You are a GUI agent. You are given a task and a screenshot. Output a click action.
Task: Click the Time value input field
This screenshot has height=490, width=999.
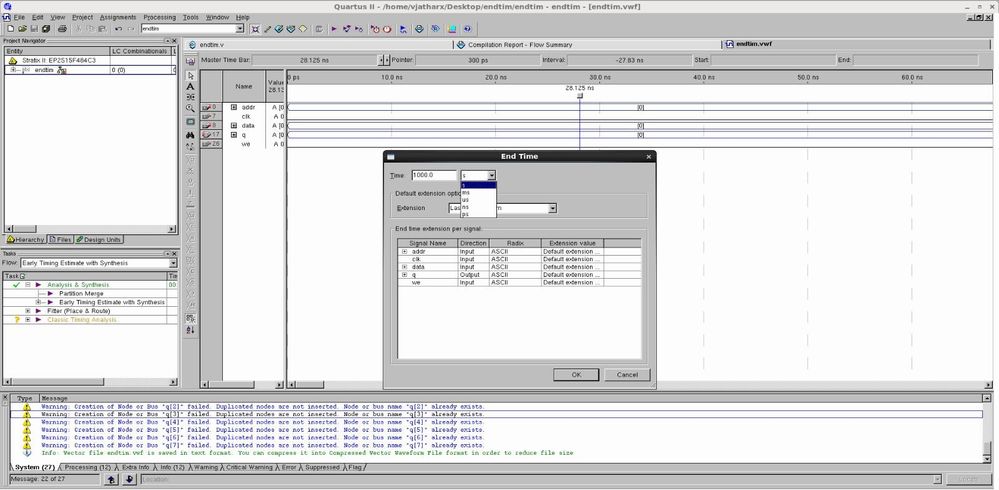tap(434, 175)
